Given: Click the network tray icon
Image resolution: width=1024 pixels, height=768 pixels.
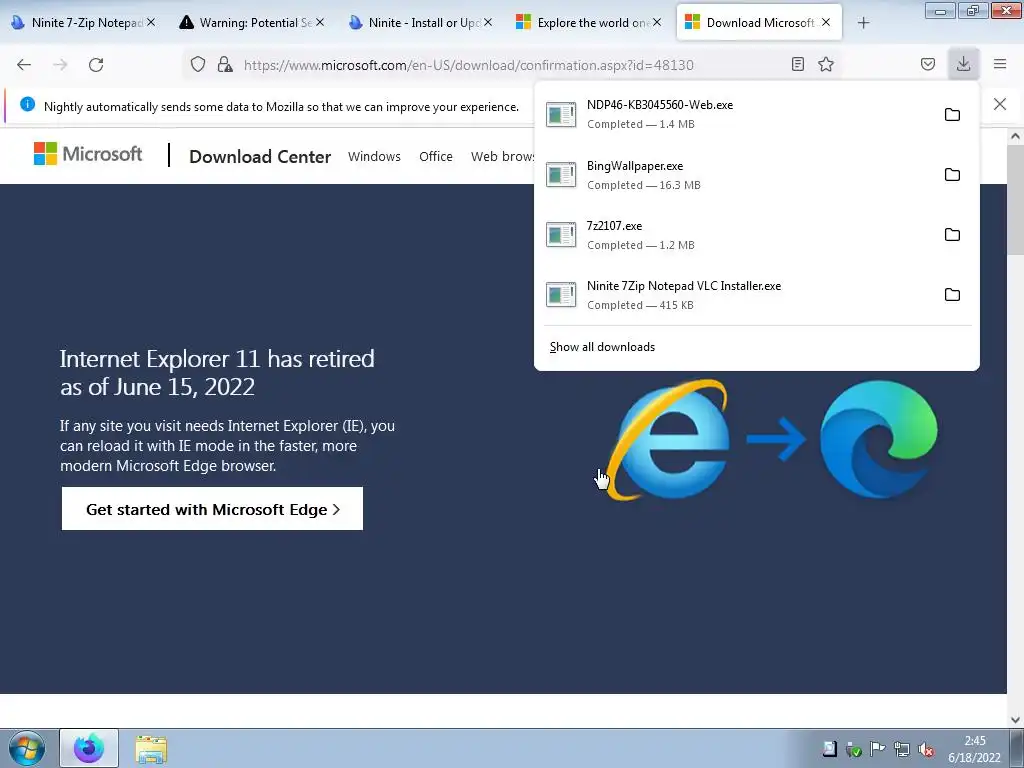Looking at the screenshot, I should pos(902,749).
